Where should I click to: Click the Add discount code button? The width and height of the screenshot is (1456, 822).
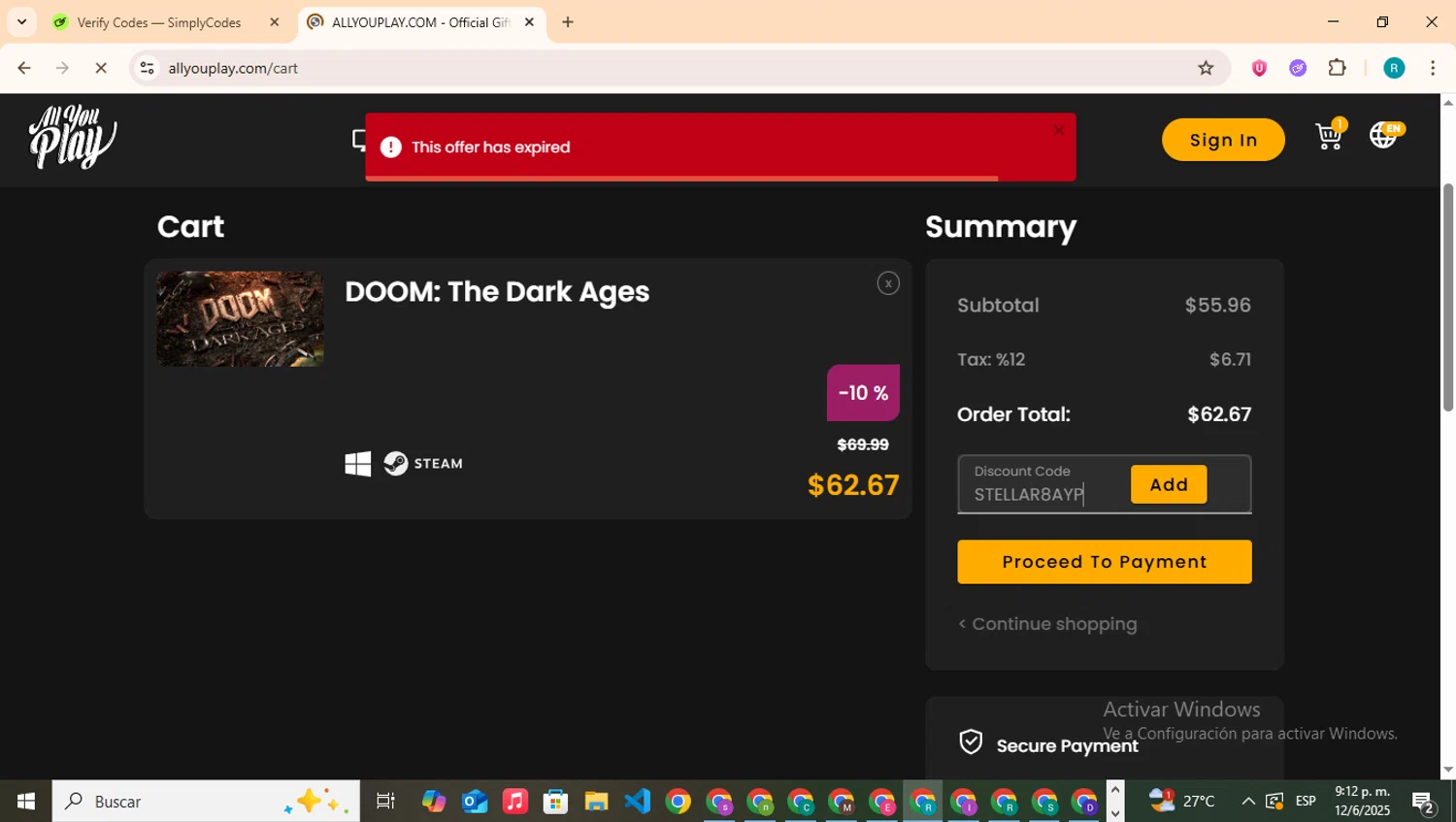coord(1169,484)
